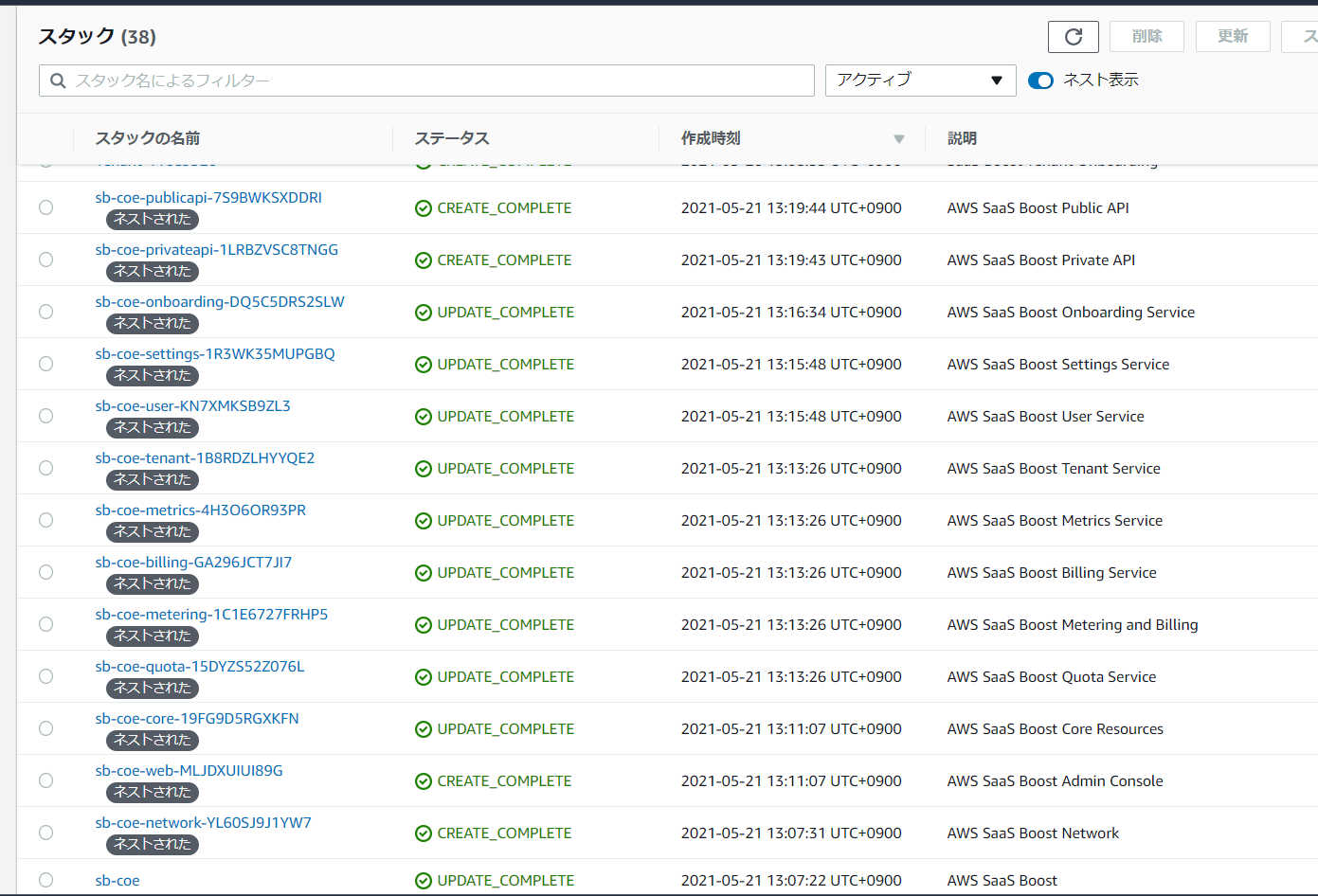Sort by the スタックの名前 column header
Viewport: 1318px width, 896px height.
(x=148, y=138)
